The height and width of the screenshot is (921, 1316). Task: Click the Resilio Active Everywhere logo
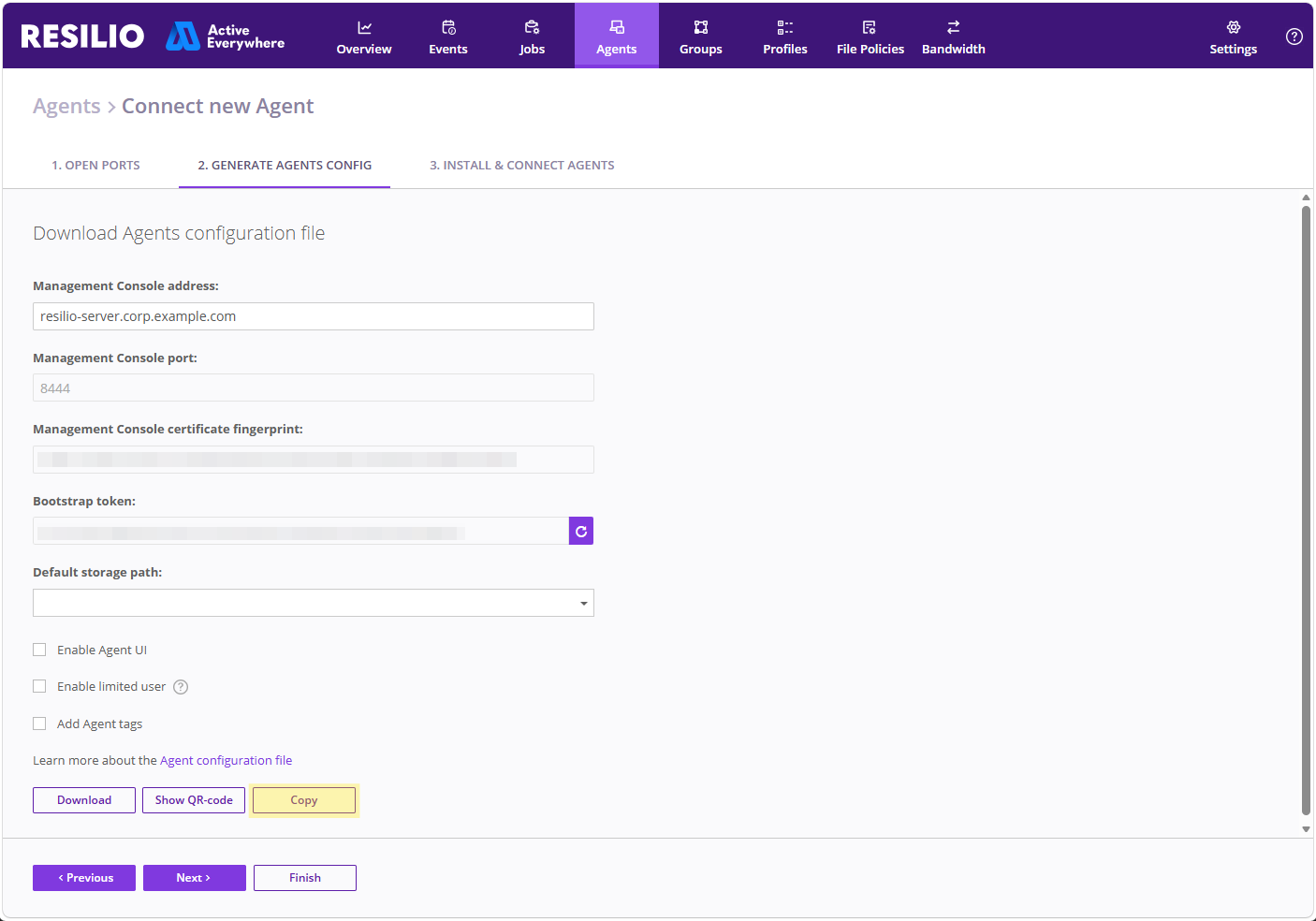pos(153,36)
